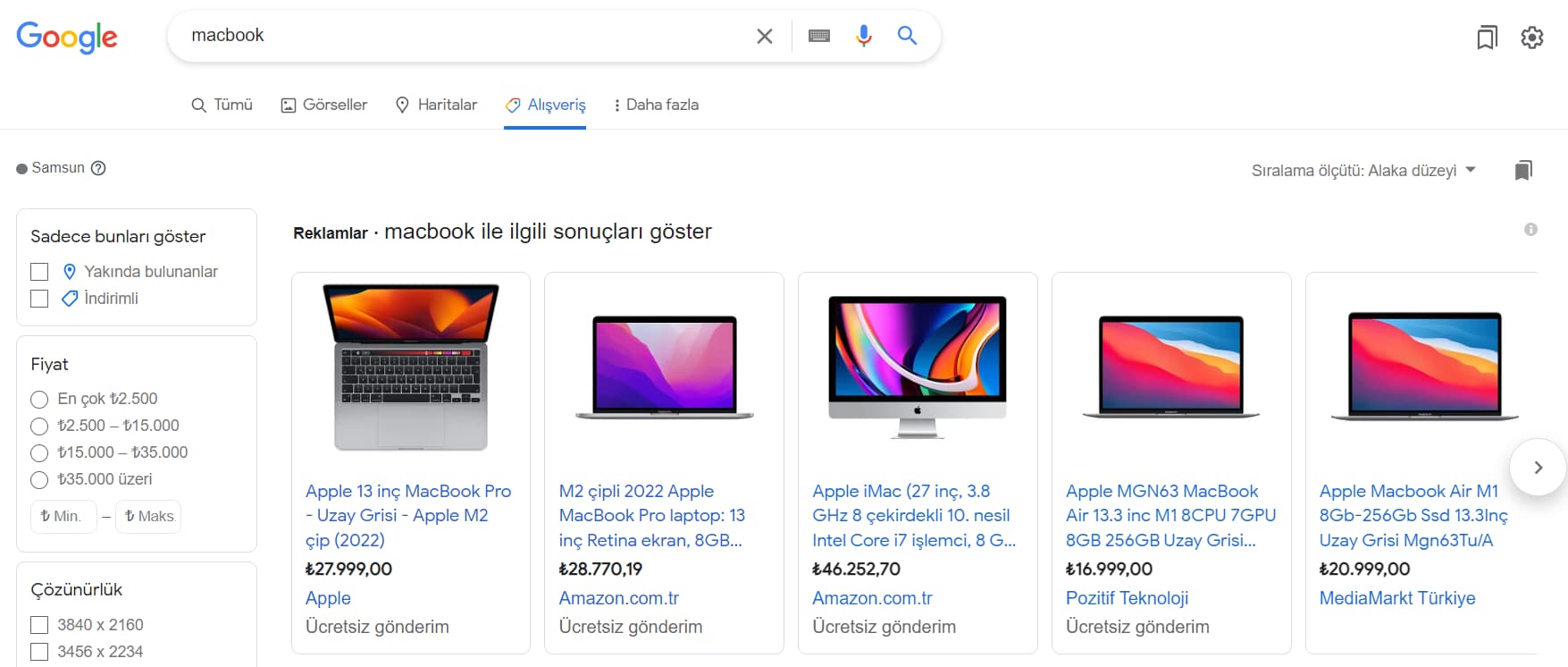
Task: Click Amazon.com.tr seller under ₺28.770,19
Action: 619,598
